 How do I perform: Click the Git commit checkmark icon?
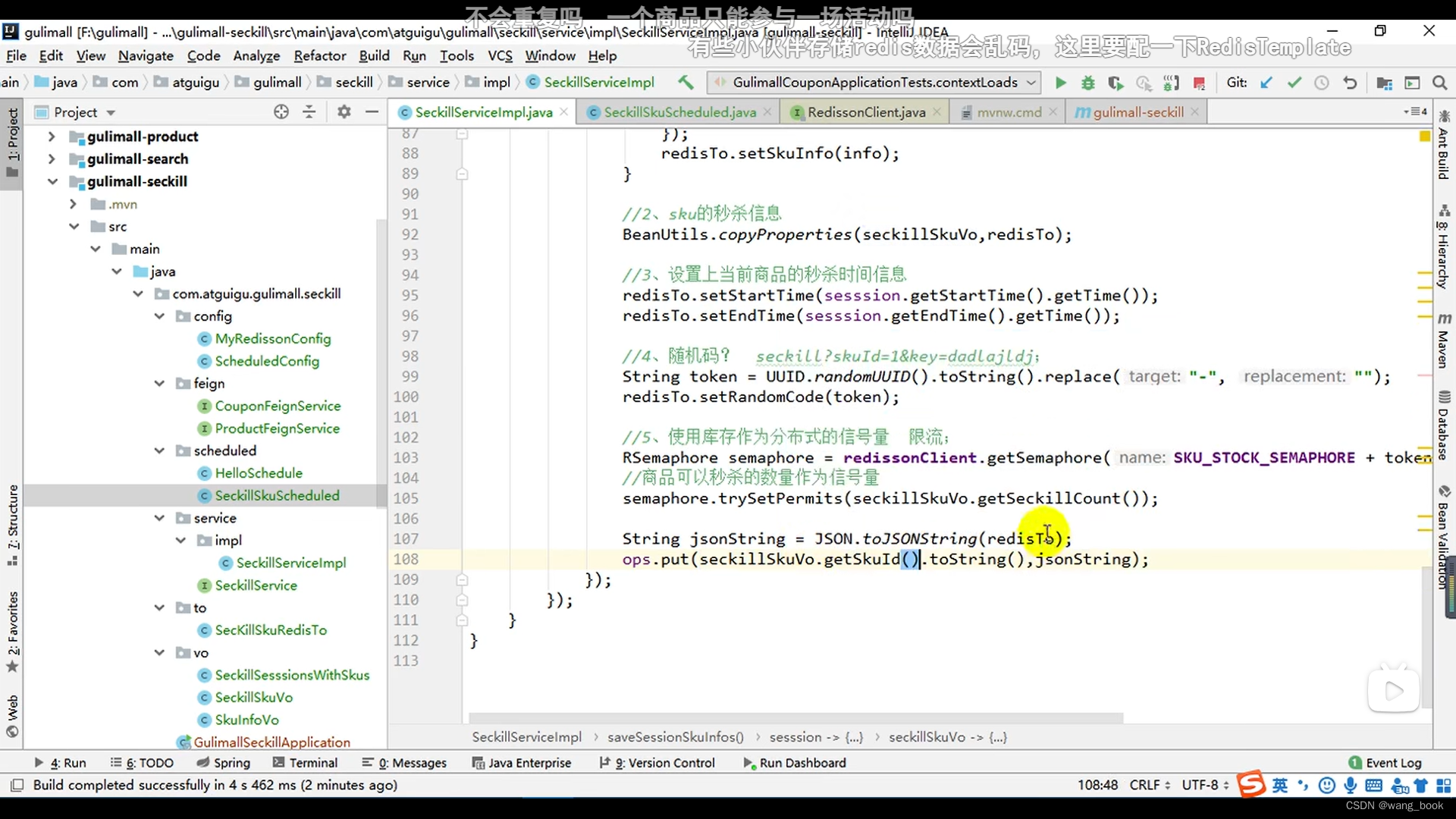point(1294,83)
